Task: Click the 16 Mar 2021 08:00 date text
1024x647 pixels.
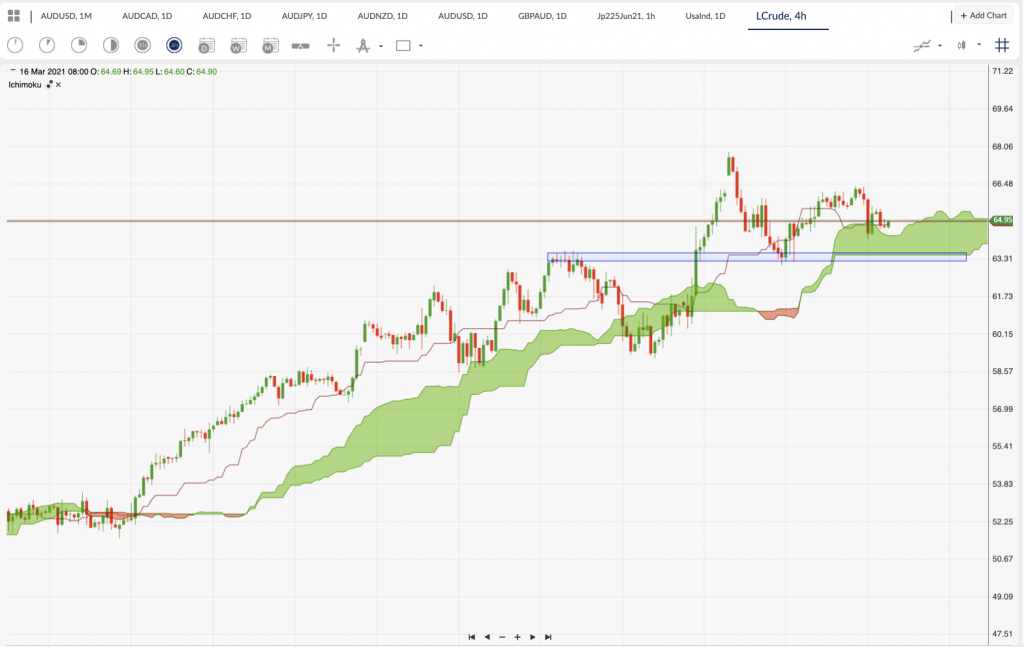Action: click(x=54, y=72)
